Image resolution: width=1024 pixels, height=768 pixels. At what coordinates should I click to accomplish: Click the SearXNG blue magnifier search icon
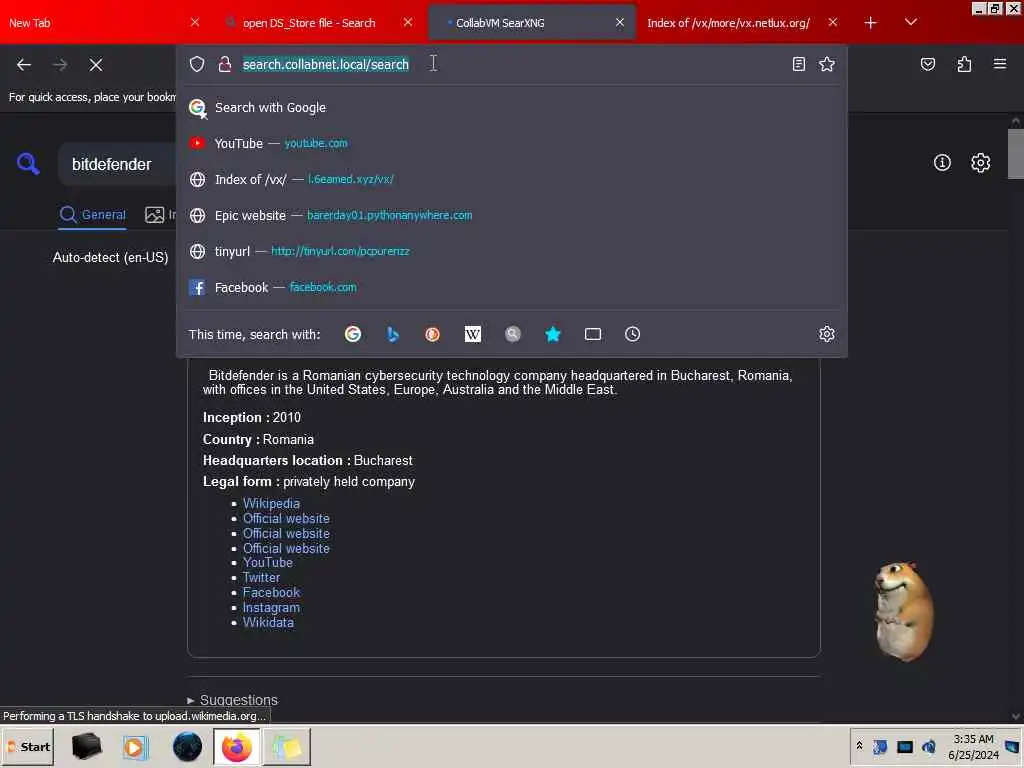point(28,163)
